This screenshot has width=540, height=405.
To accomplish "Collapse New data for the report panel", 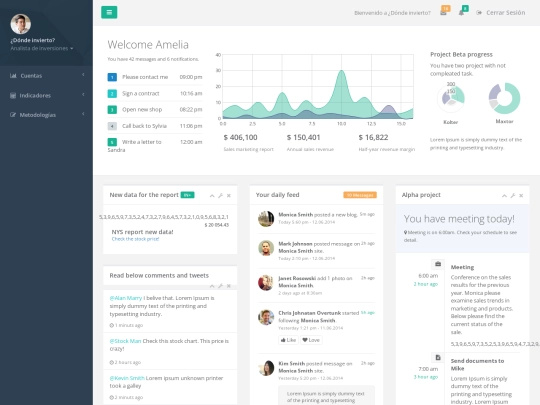I will coord(212,196).
